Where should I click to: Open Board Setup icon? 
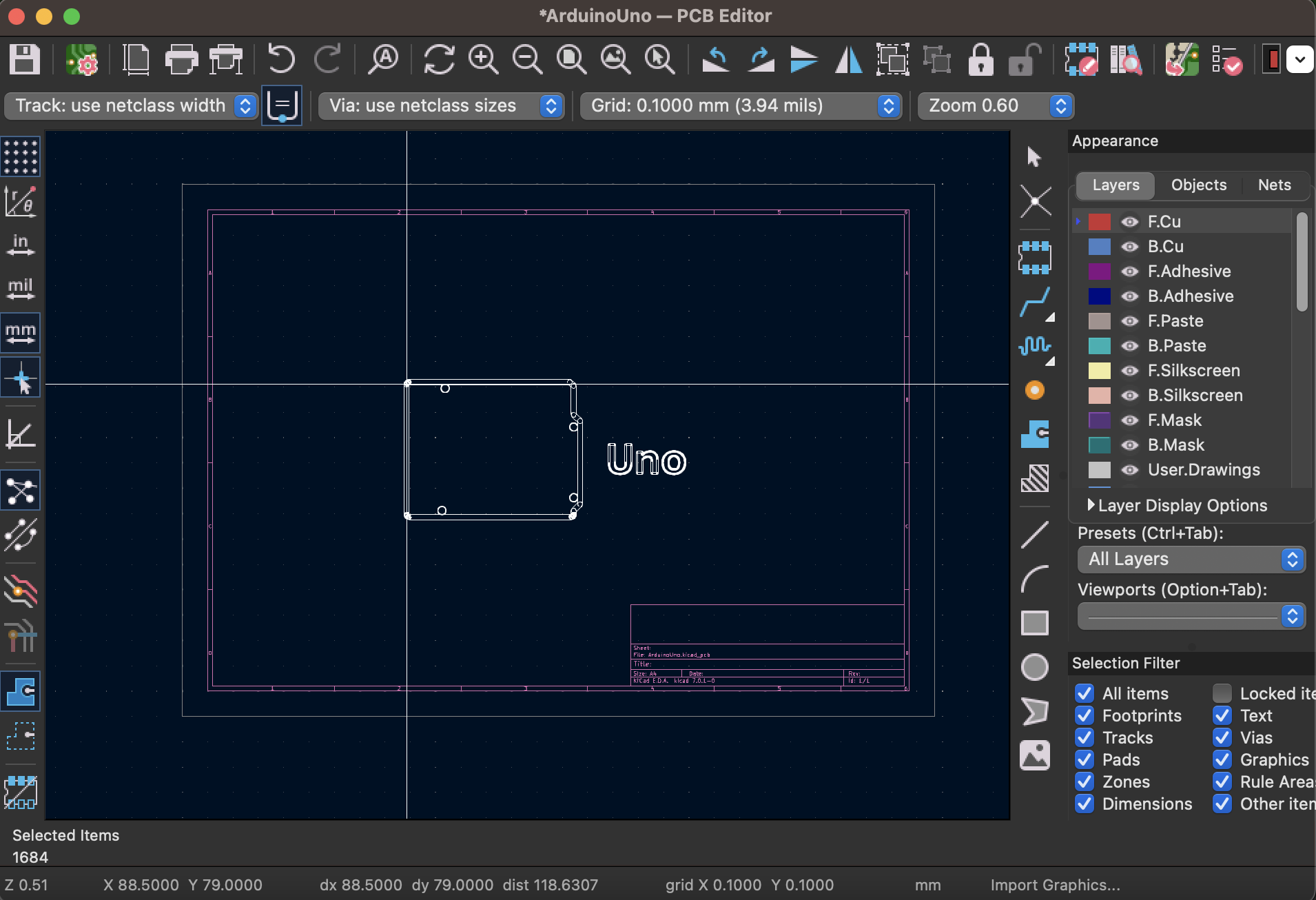[82, 59]
